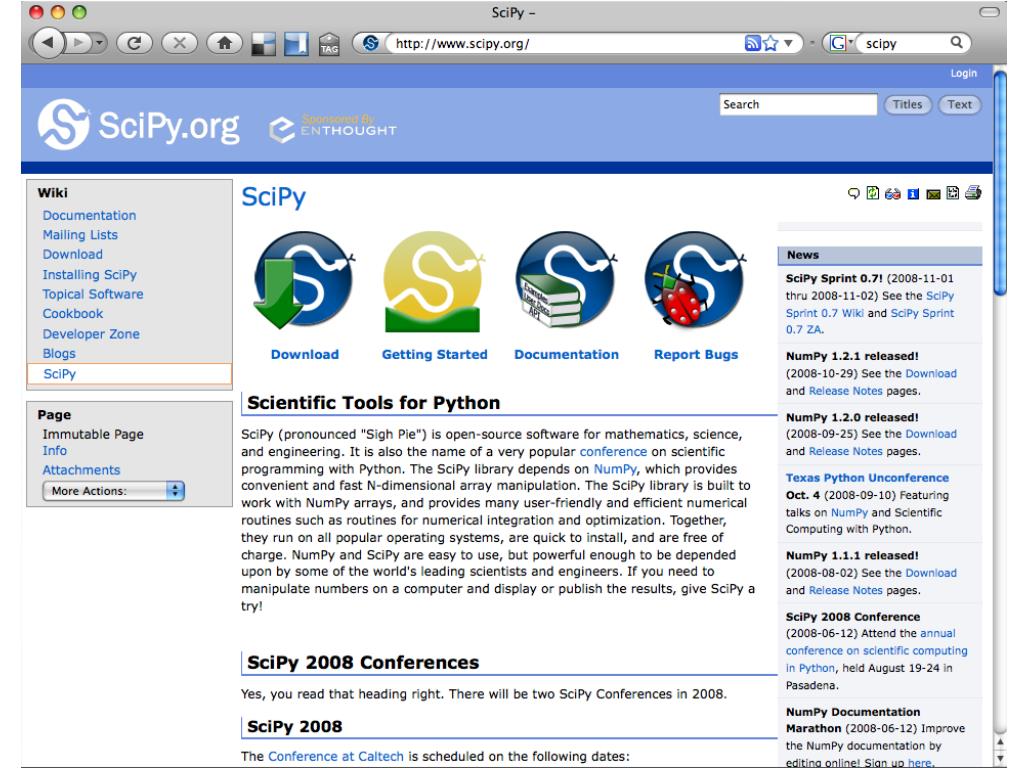Open the 'Texas Python Unconference' news link

click(867, 478)
